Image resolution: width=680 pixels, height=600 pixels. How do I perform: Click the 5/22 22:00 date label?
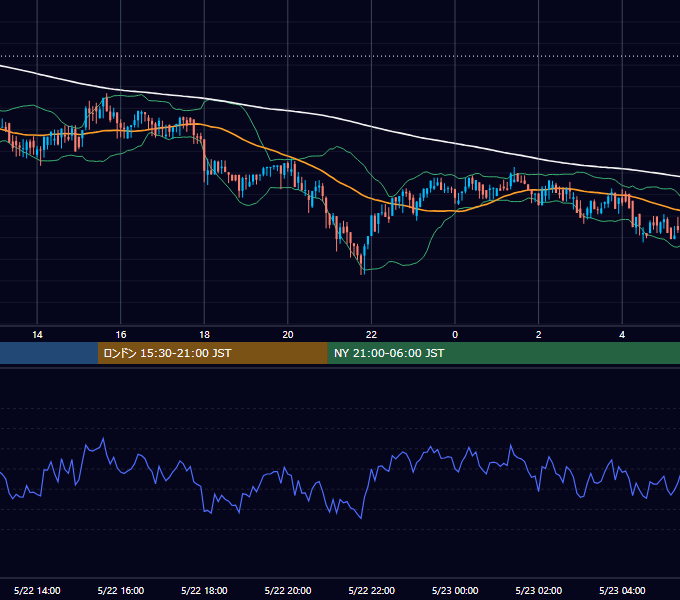pos(372,590)
